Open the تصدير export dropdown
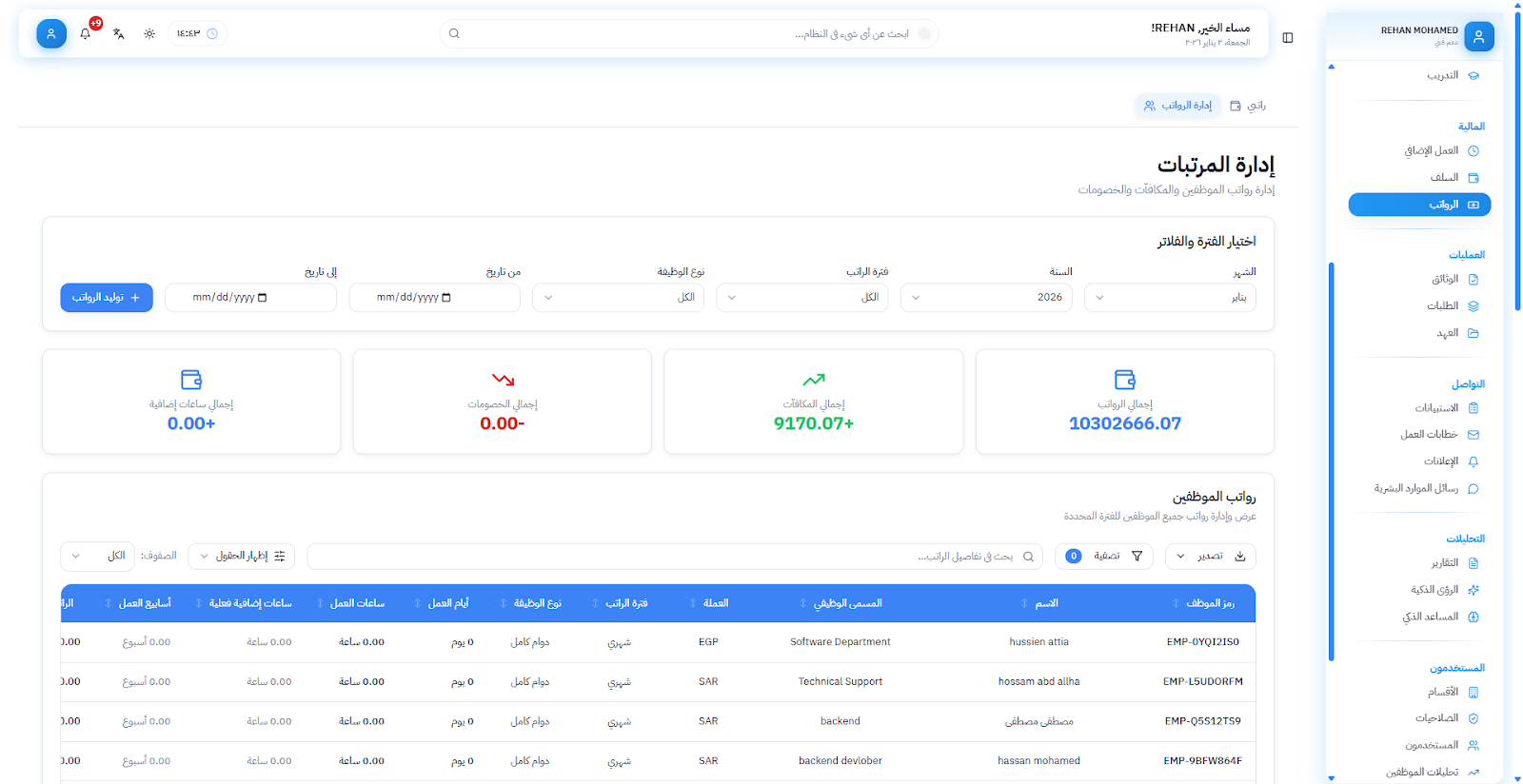This screenshot has height=784, width=1523. pyautogui.click(x=1210, y=557)
